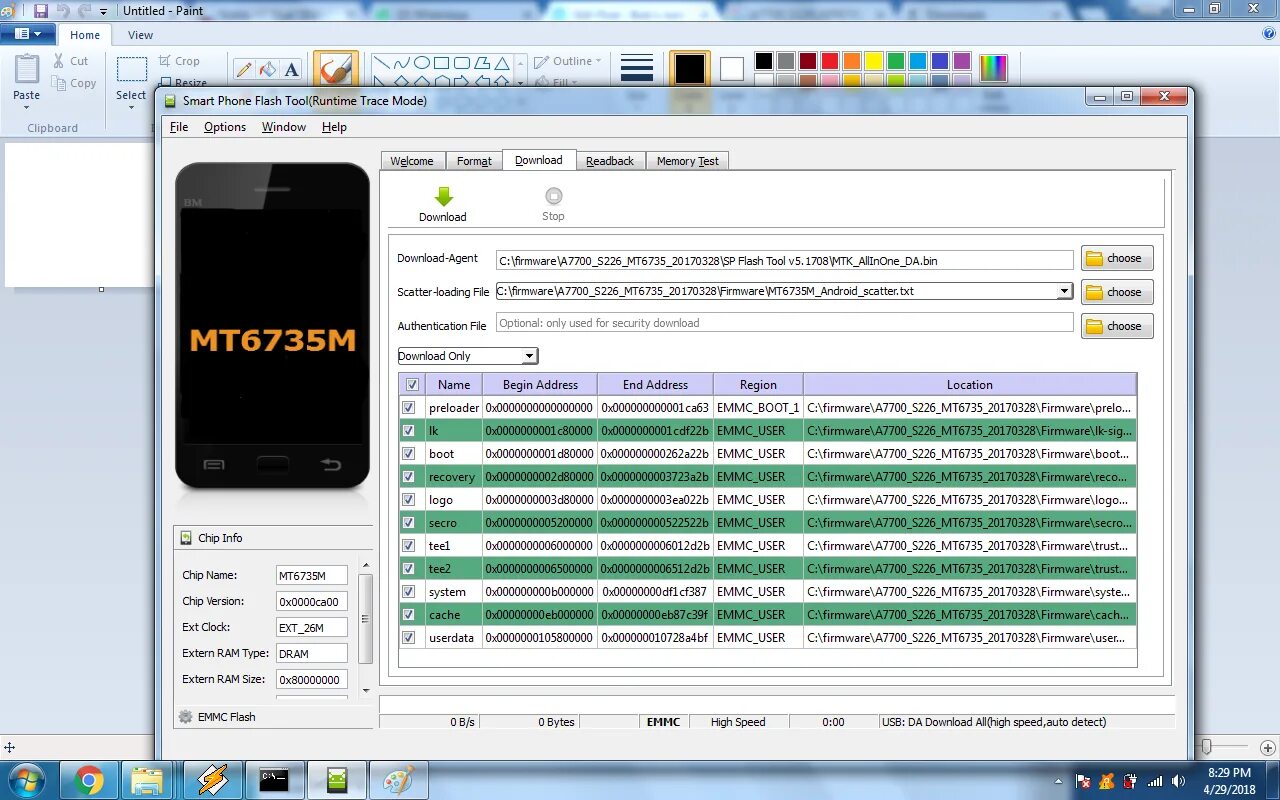The height and width of the screenshot is (800, 1280).
Task: Uncheck the secro partition checkbox
Action: click(408, 523)
